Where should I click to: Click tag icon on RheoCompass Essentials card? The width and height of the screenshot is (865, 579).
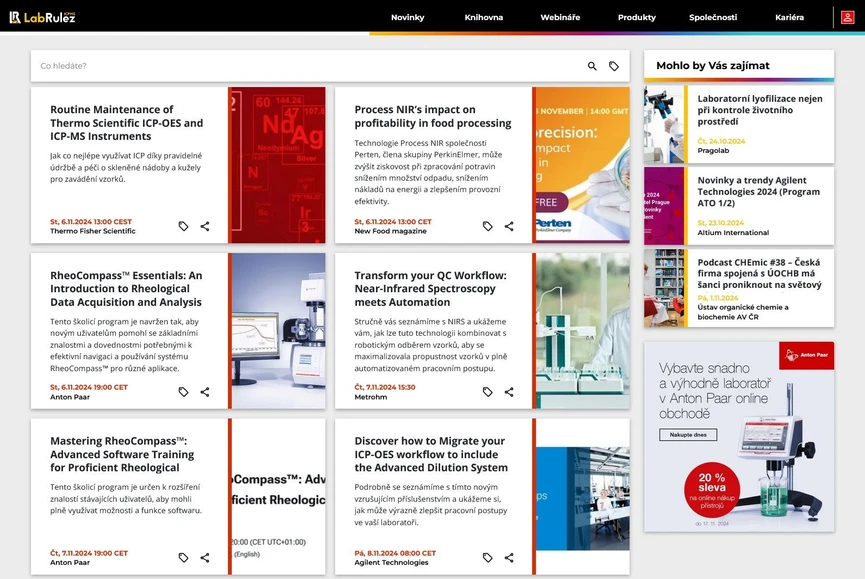click(183, 392)
